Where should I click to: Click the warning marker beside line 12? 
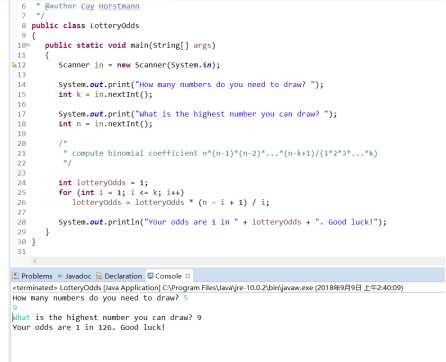(14, 65)
